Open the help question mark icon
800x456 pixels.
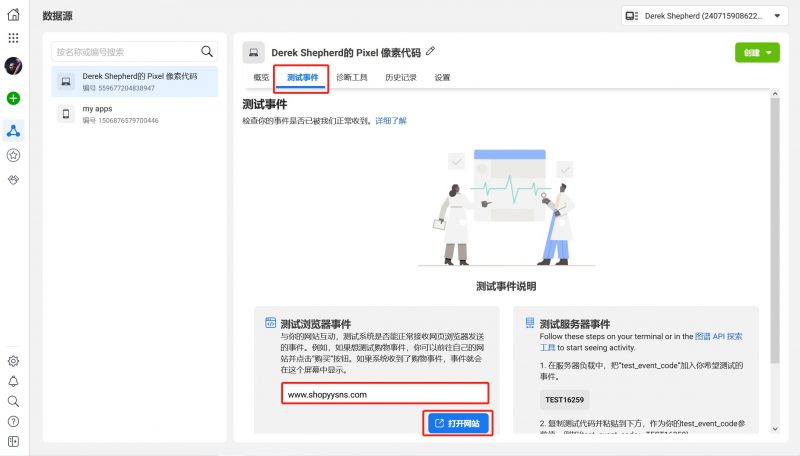(13, 421)
